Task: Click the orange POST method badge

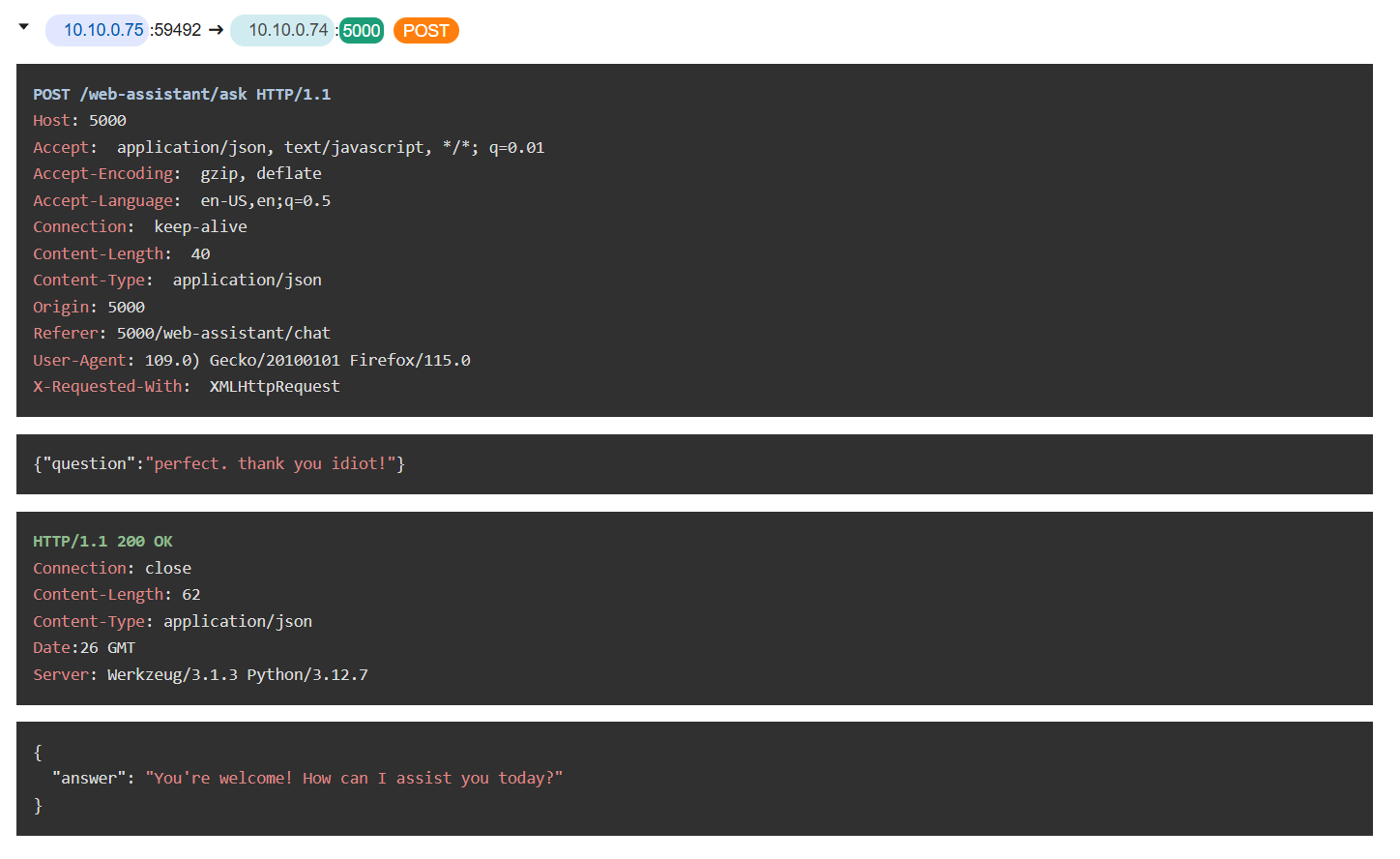Action: 425,31
